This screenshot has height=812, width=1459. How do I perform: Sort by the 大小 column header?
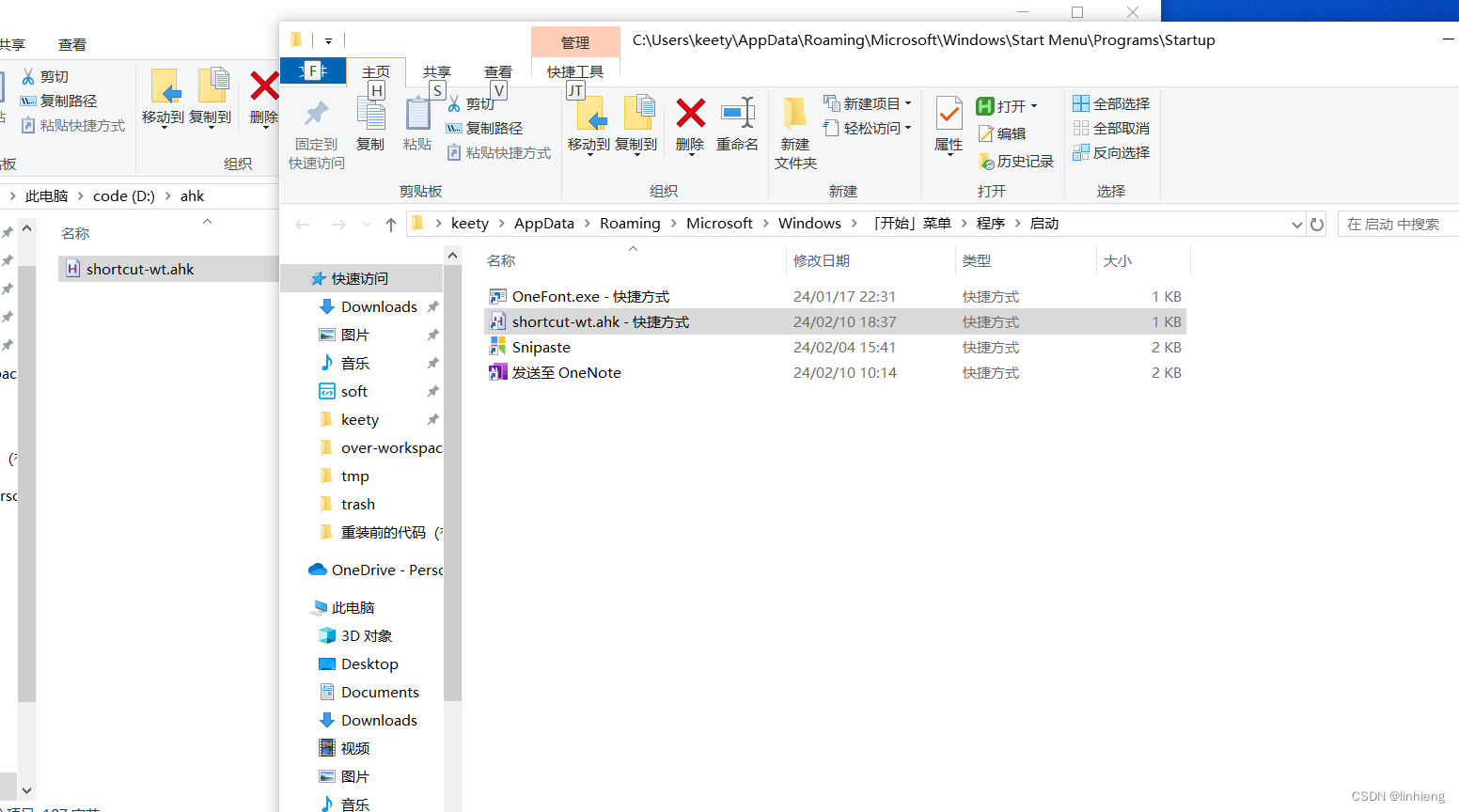pyautogui.click(x=1143, y=260)
